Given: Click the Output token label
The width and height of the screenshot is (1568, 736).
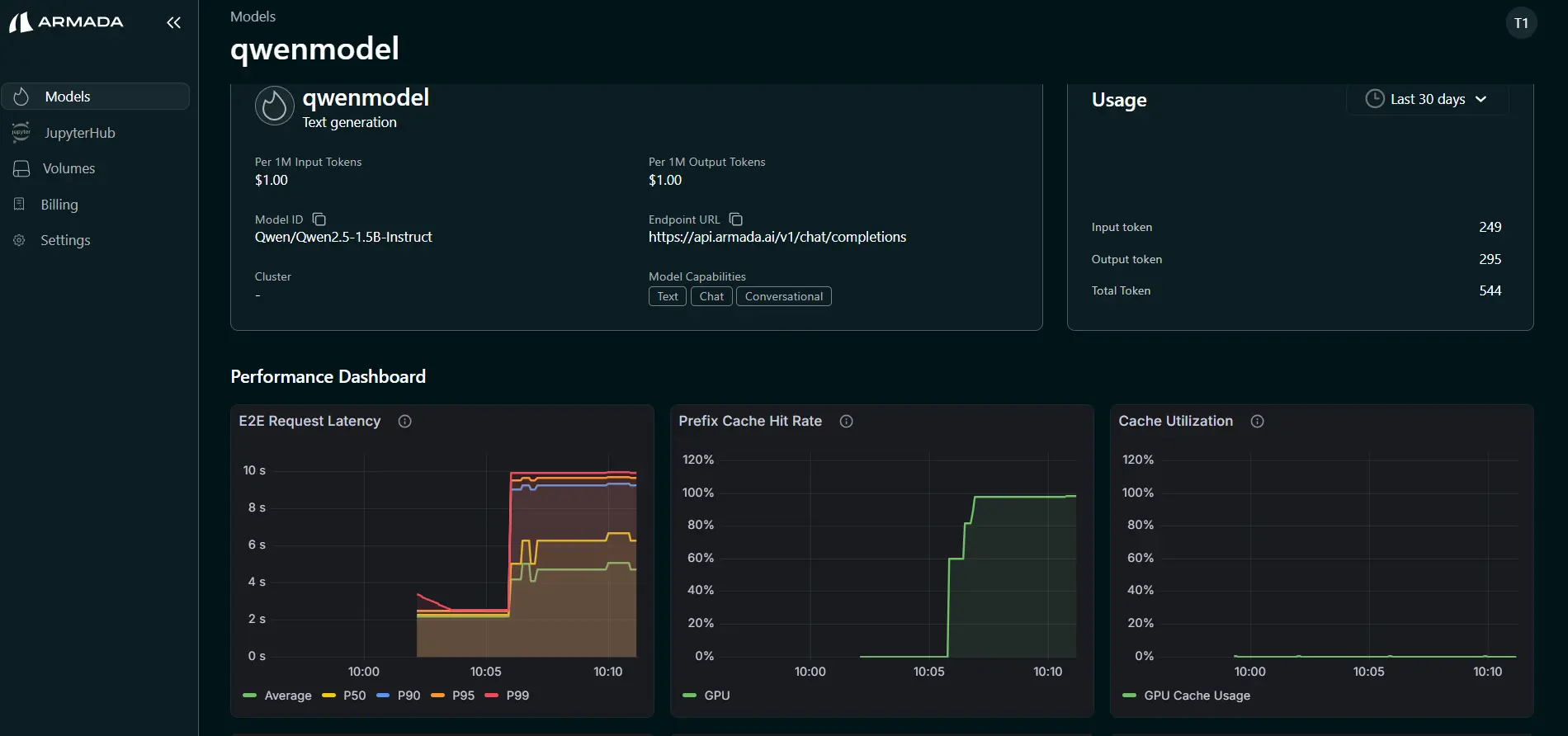Looking at the screenshot, I should pyautogui.click(x=1126, y=259).
